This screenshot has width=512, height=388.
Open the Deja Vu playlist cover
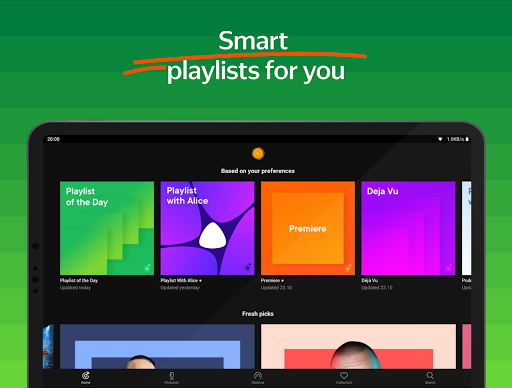click(408, 228)
